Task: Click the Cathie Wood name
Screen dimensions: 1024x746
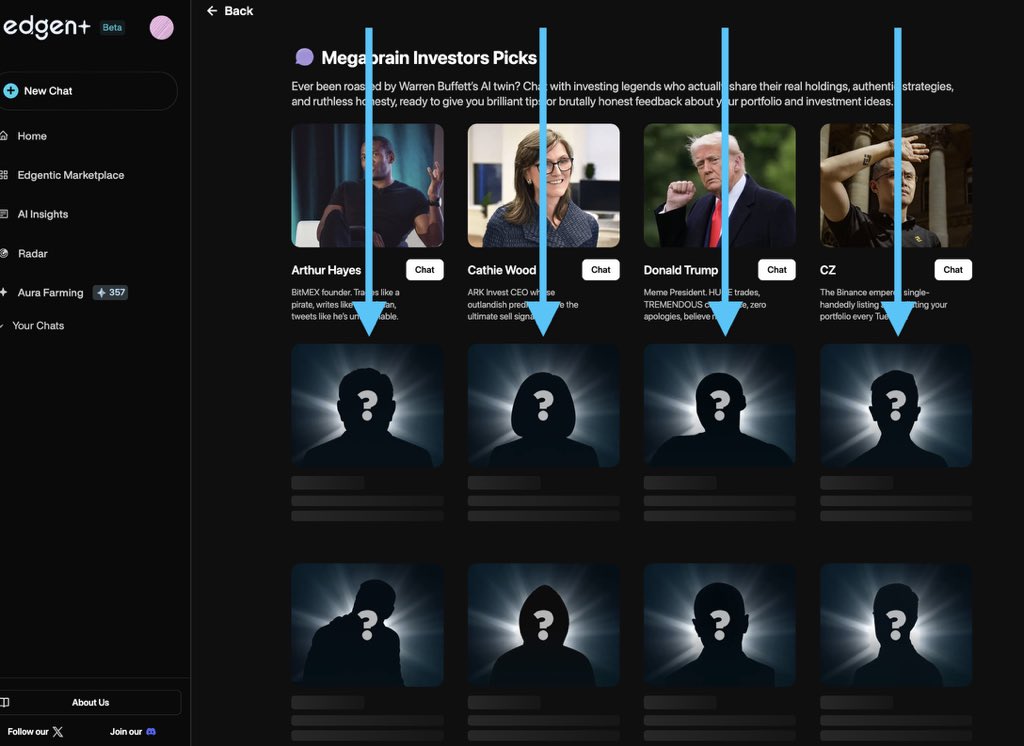Action: click(502, 270)
